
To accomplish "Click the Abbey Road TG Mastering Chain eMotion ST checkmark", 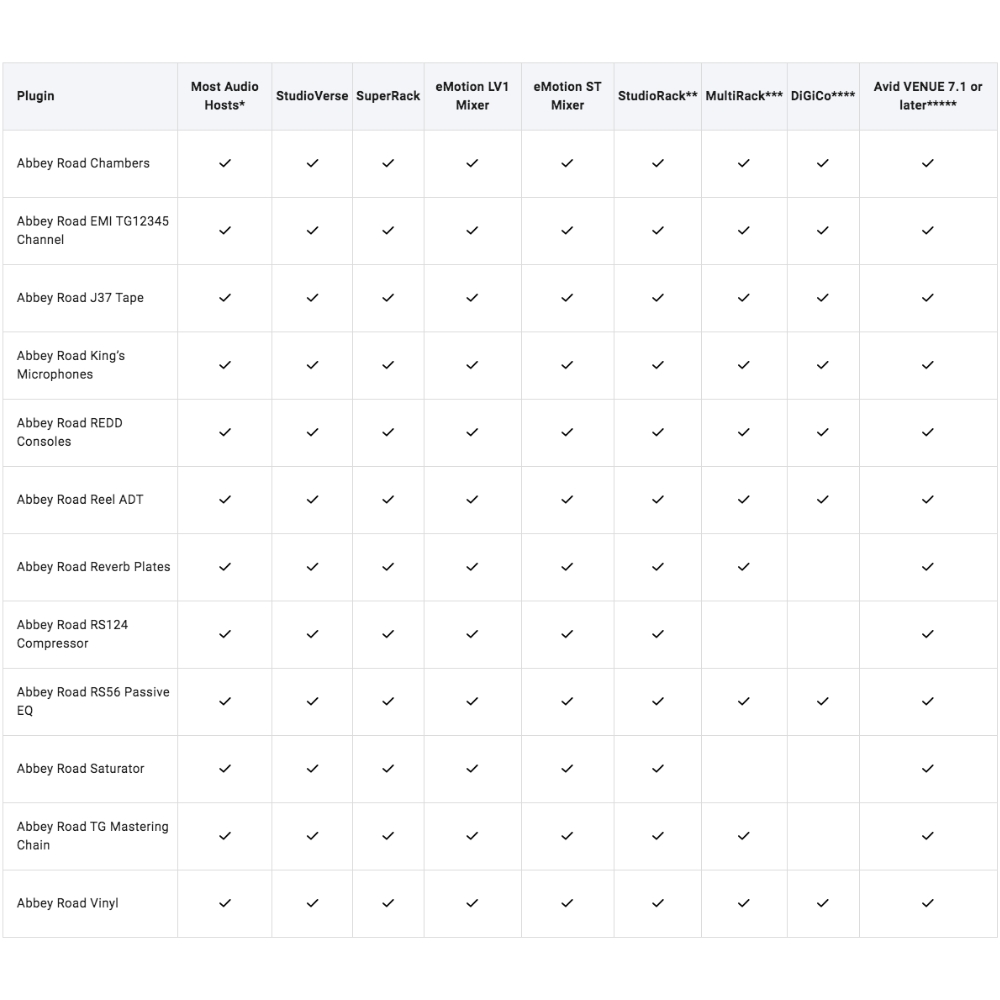I will pyautogui.click(x=567, y=835).
